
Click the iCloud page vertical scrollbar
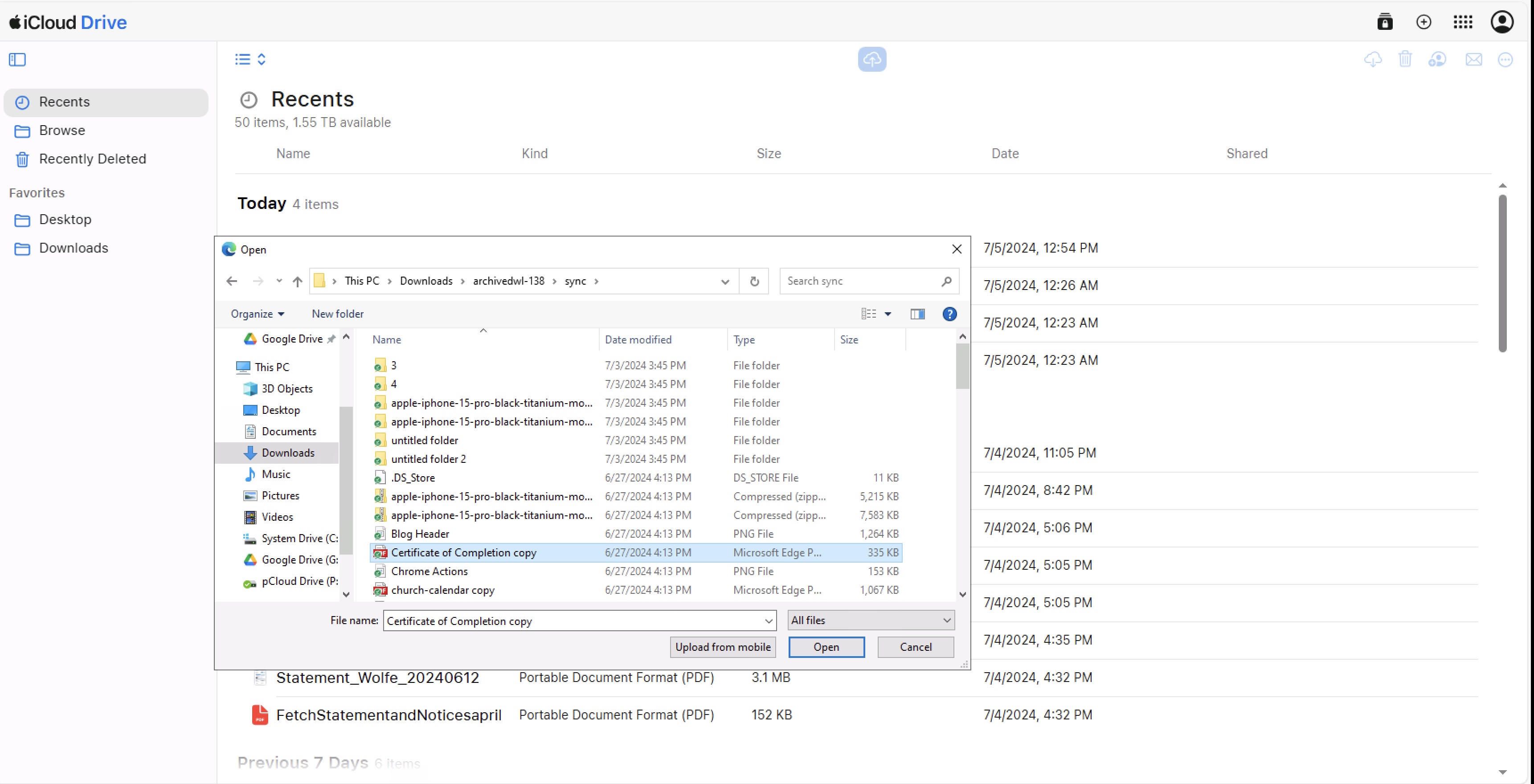(x=1502, y=273)
